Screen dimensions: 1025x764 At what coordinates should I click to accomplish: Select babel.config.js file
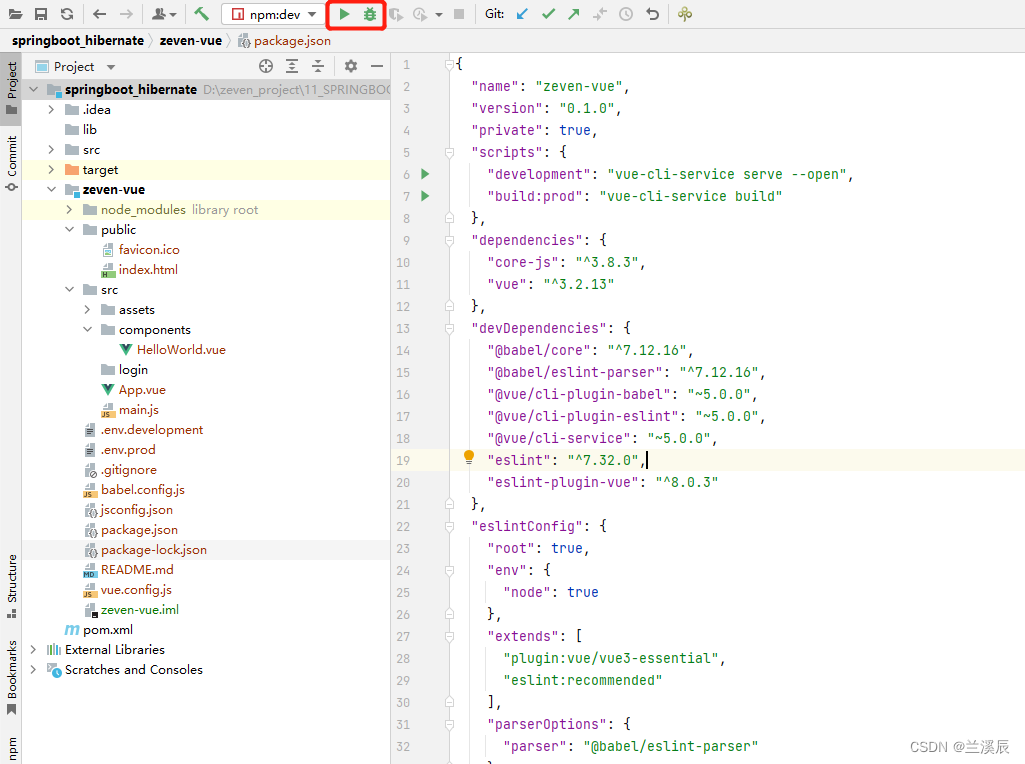pos(143,490)
